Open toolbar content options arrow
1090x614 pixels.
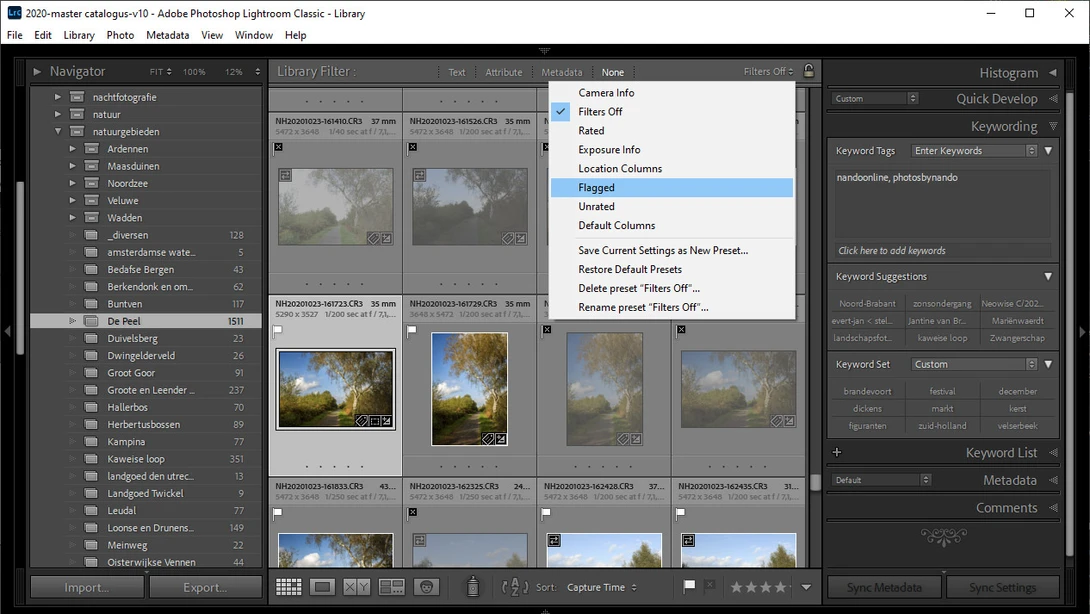click(x=806, y=587)
